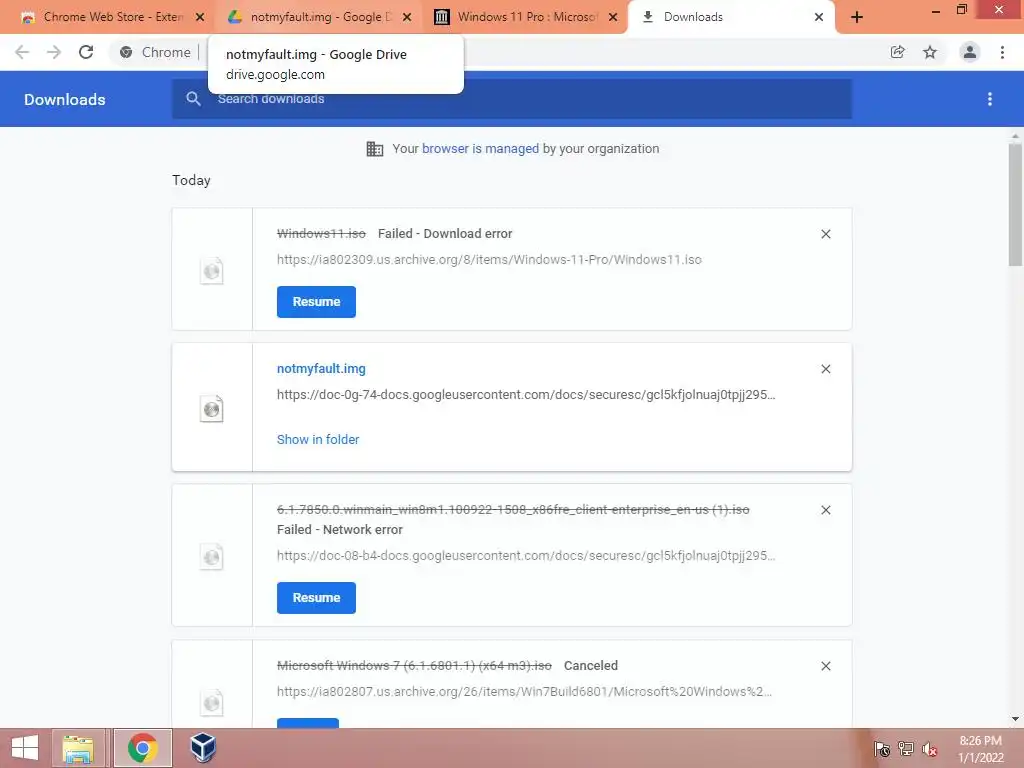Click the 'Canceled' status text
This screenshot has width=1024, height=768.
[x=590, y=665]
